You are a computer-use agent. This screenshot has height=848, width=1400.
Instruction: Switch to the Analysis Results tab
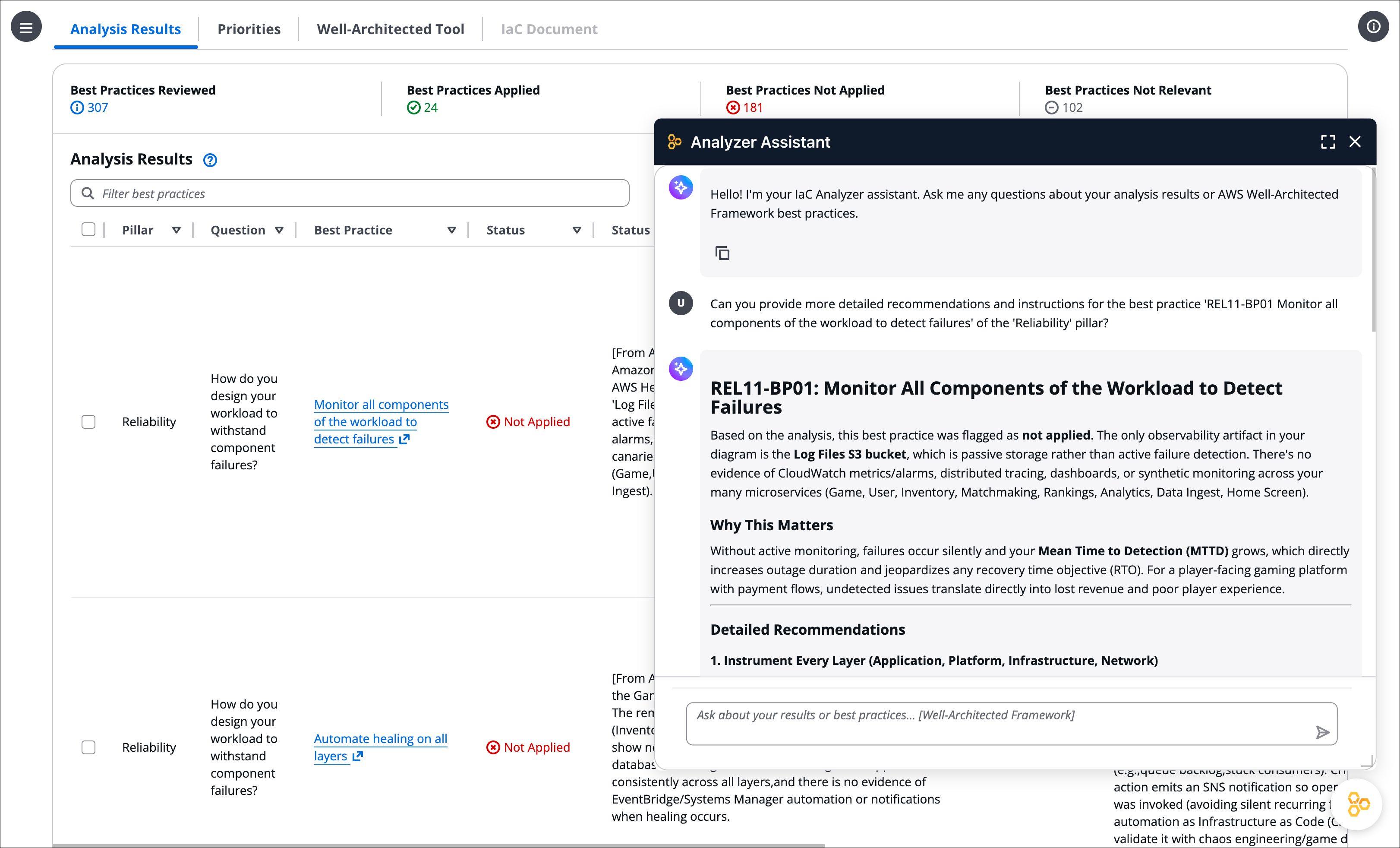(126, 29)
